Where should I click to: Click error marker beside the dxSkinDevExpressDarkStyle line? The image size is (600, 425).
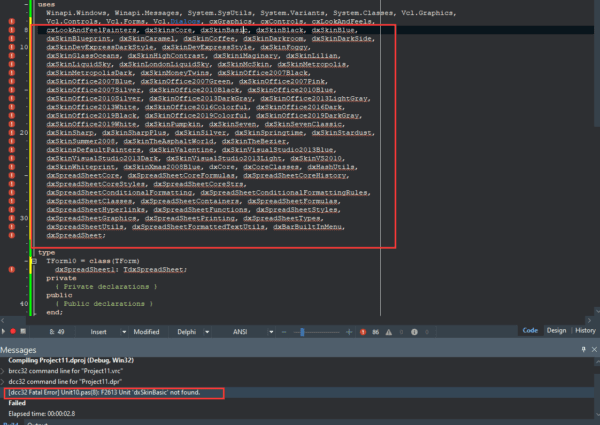[x=12, y=47]
